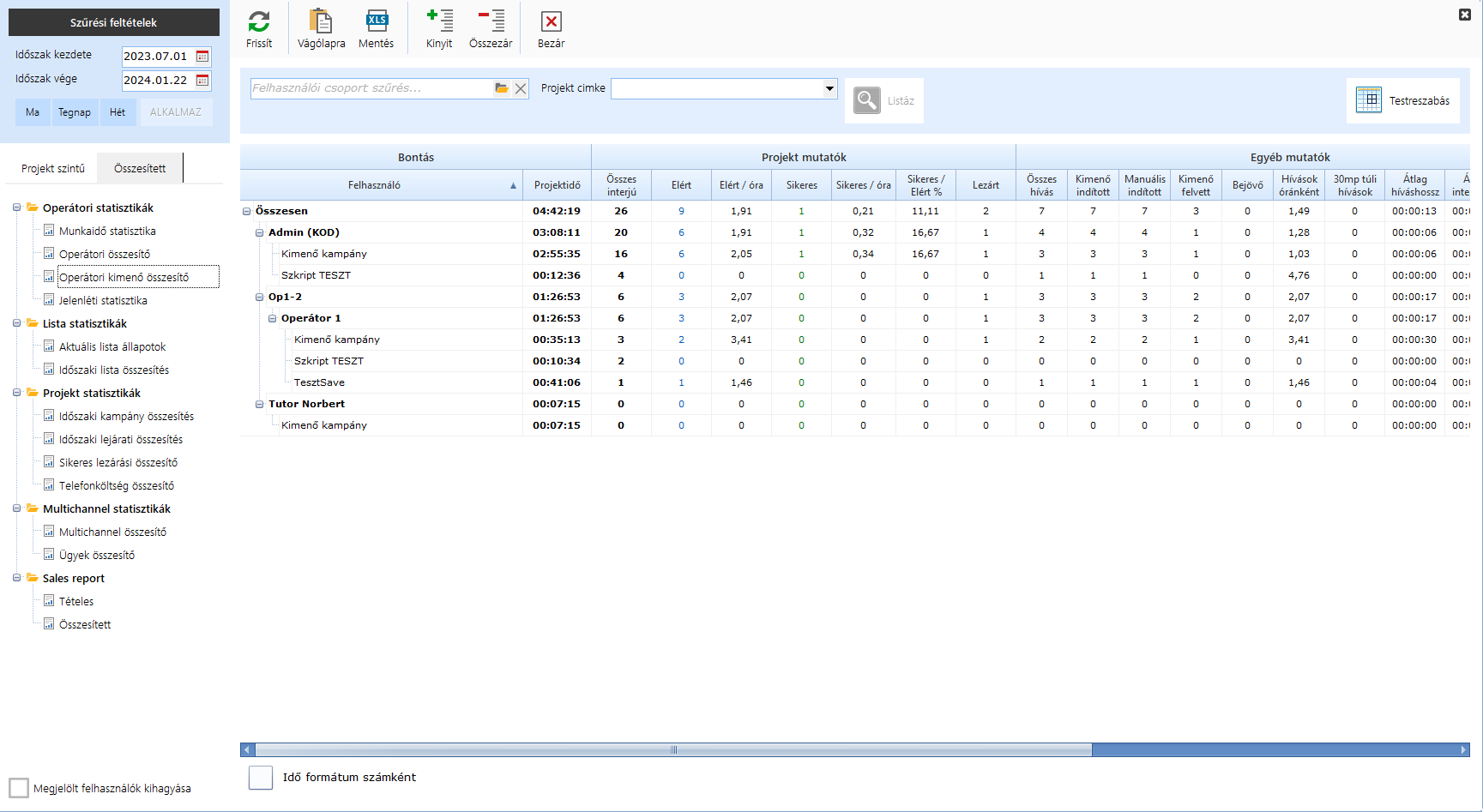Click the Frissít refresh icon
Image resolution: width=1483 pixels, height=812 pixels.
tap(259, 22)
